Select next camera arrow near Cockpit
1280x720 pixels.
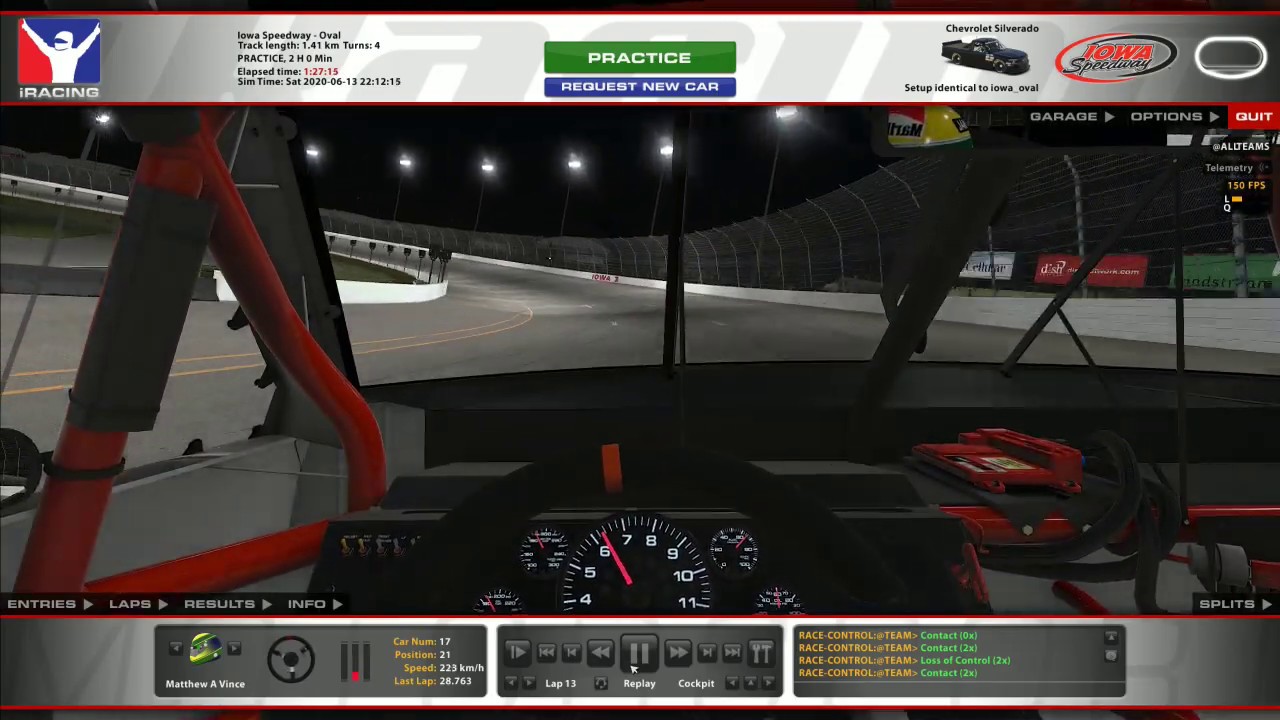[x=769, y=683]
